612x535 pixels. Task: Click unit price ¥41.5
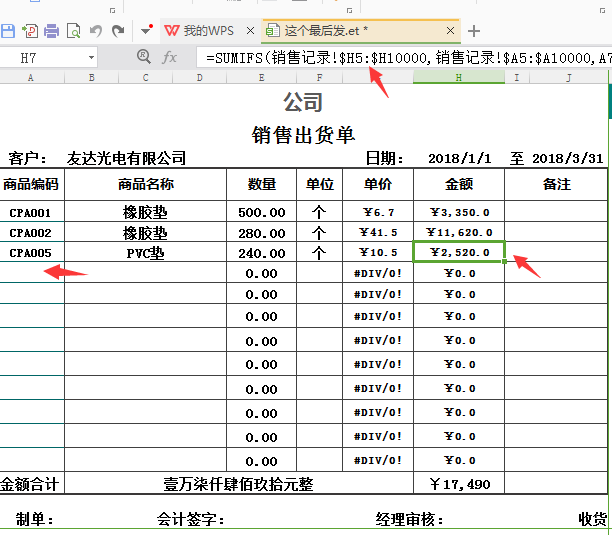[378, 233]
